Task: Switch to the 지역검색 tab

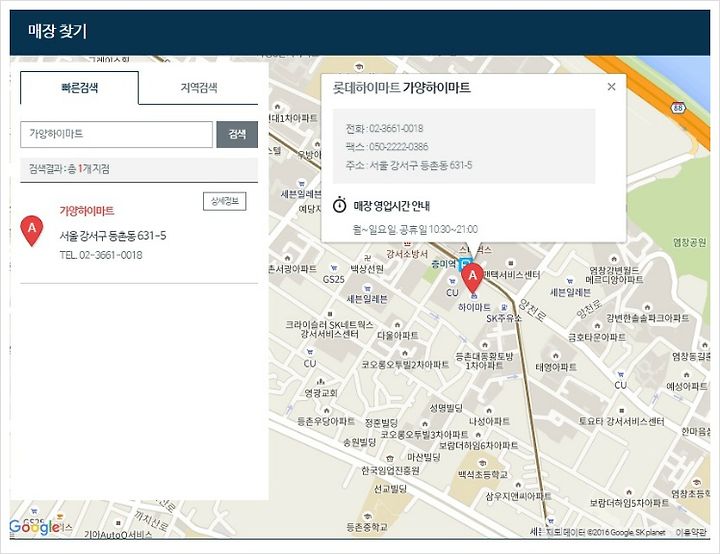Action: 198,88
